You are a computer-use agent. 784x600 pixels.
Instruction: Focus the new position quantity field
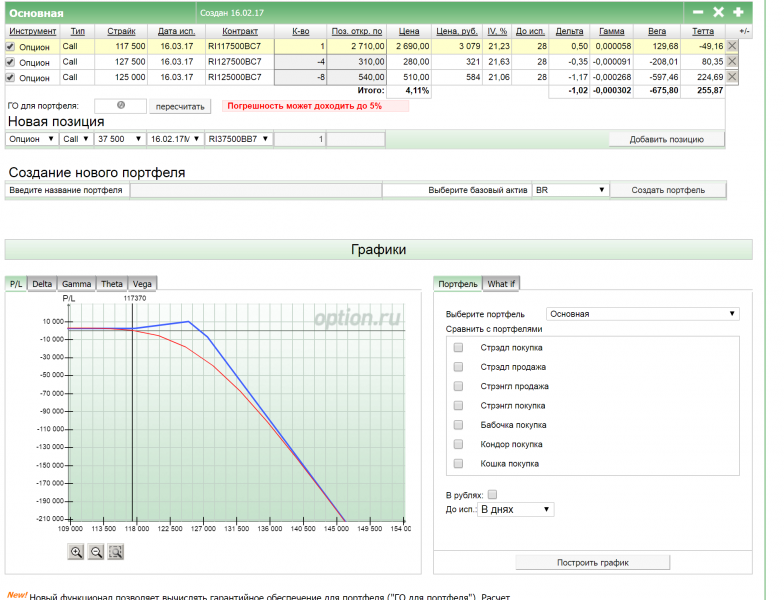pos(300,139)
